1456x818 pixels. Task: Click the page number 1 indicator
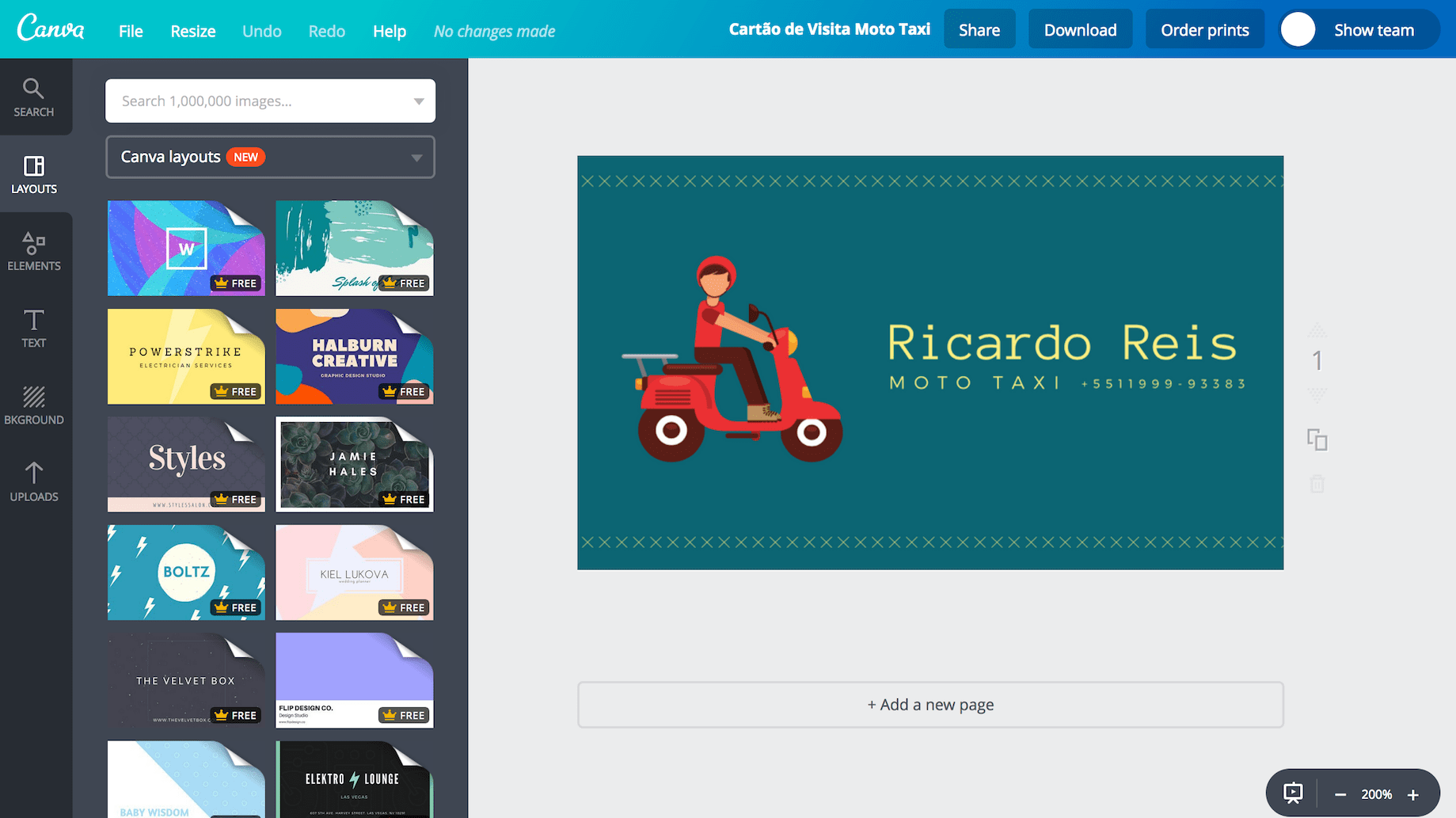click(x=1317, y=361)
